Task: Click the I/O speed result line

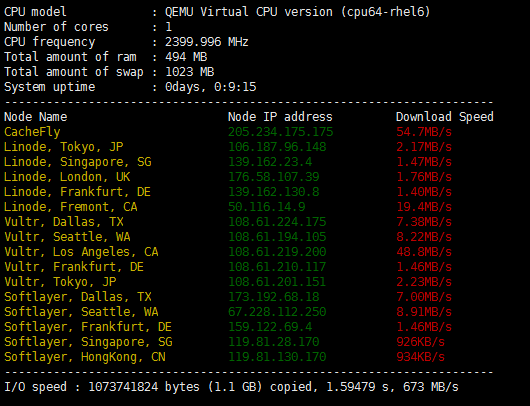Action: pos(231,387)
